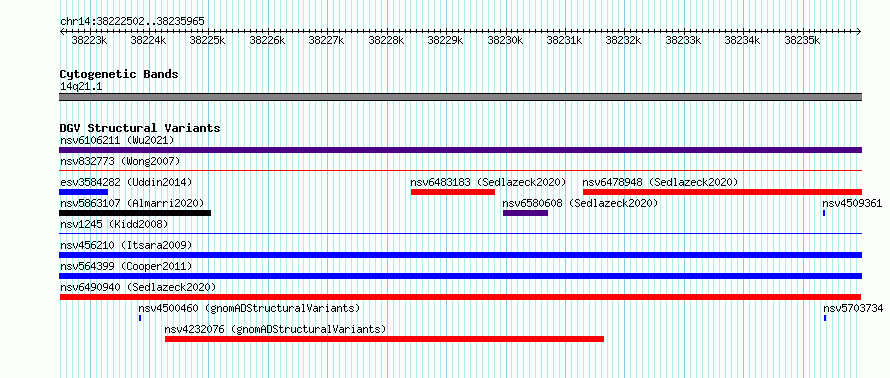Click the nsv6483183 (Sedlazeck2020) label text
Screen dimensions: 890x378
tap(489, 182)
